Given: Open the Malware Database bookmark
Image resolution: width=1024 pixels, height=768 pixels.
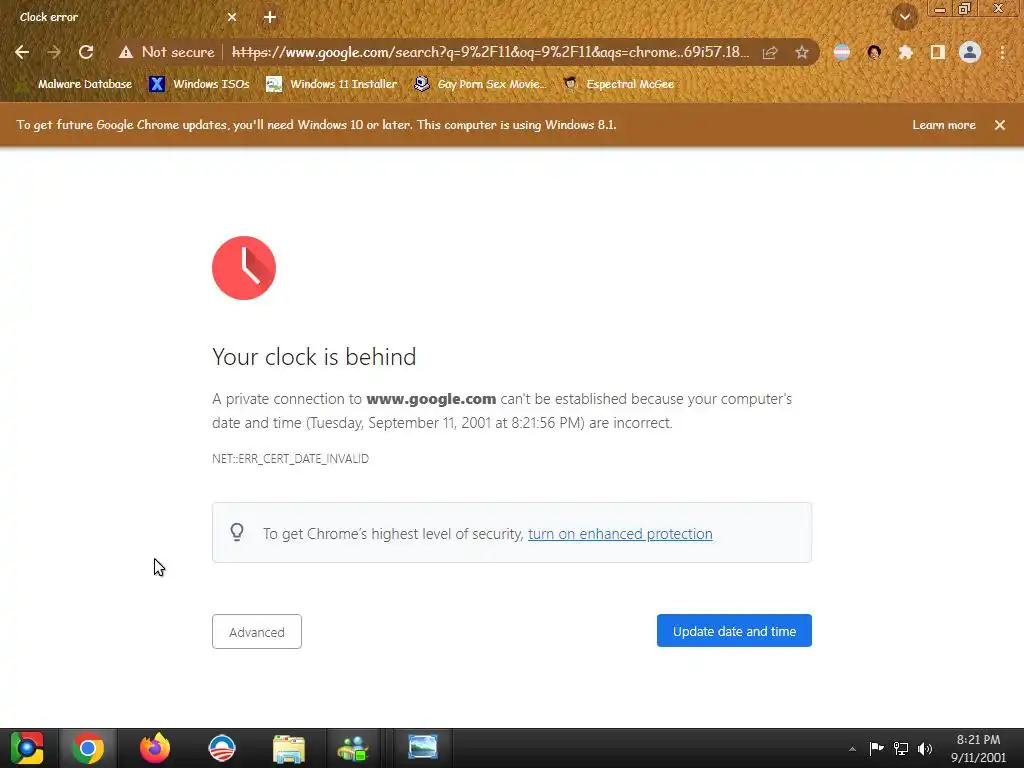Looking at the screenshot, I should [x=75, y=84].
